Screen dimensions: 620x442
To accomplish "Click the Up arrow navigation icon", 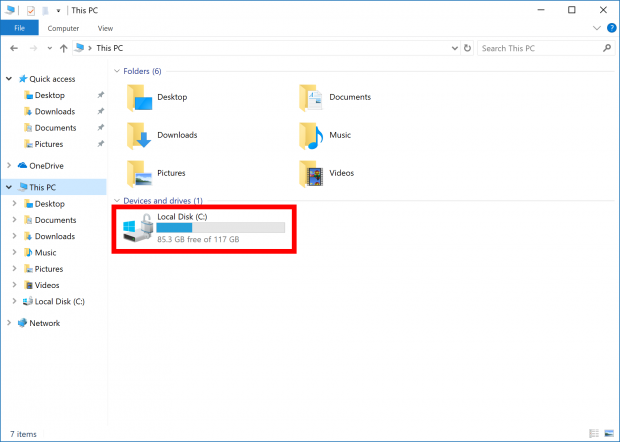I will 64,48.
